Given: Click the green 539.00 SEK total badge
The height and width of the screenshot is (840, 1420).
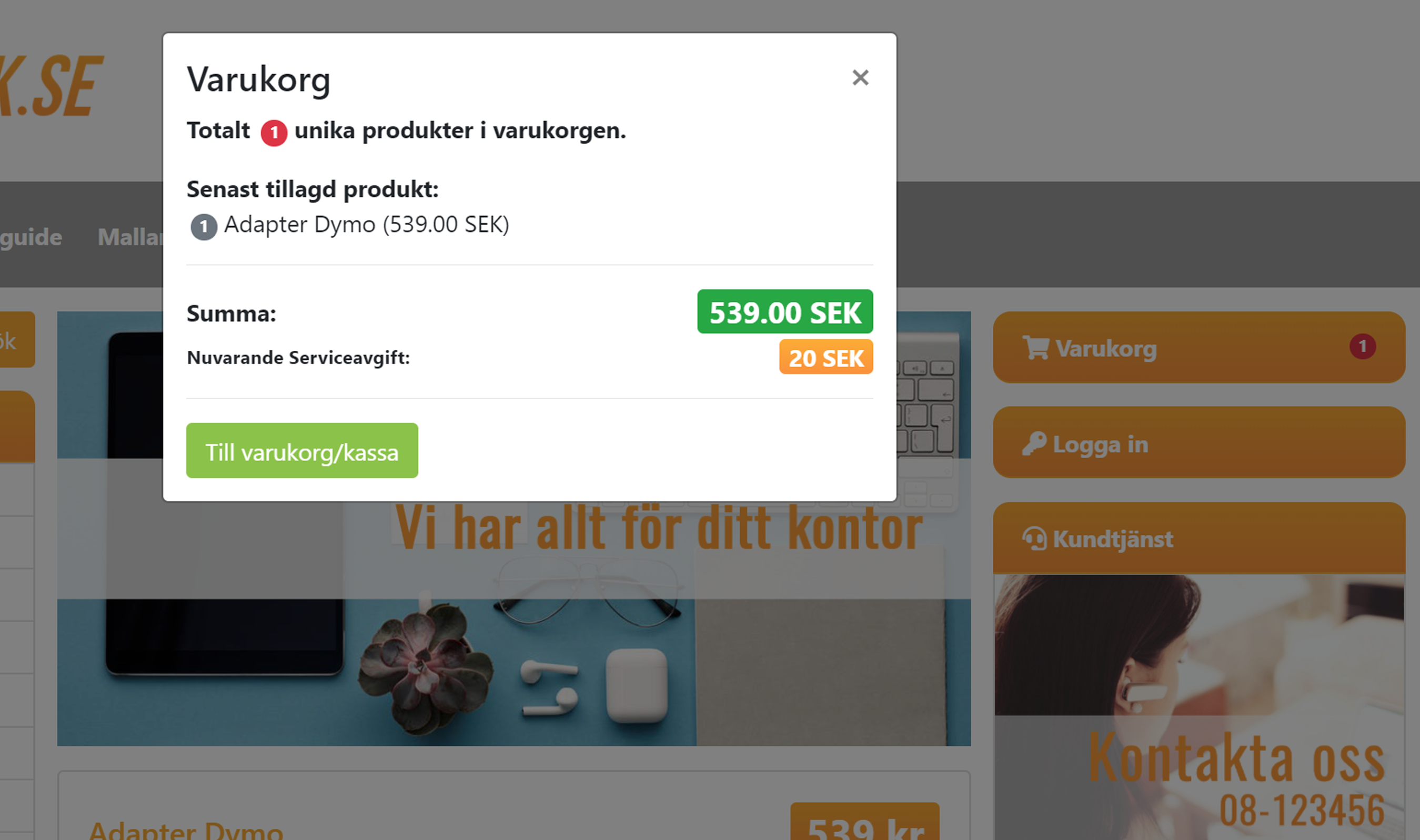Looking at the screenshot, I should 785,311.
